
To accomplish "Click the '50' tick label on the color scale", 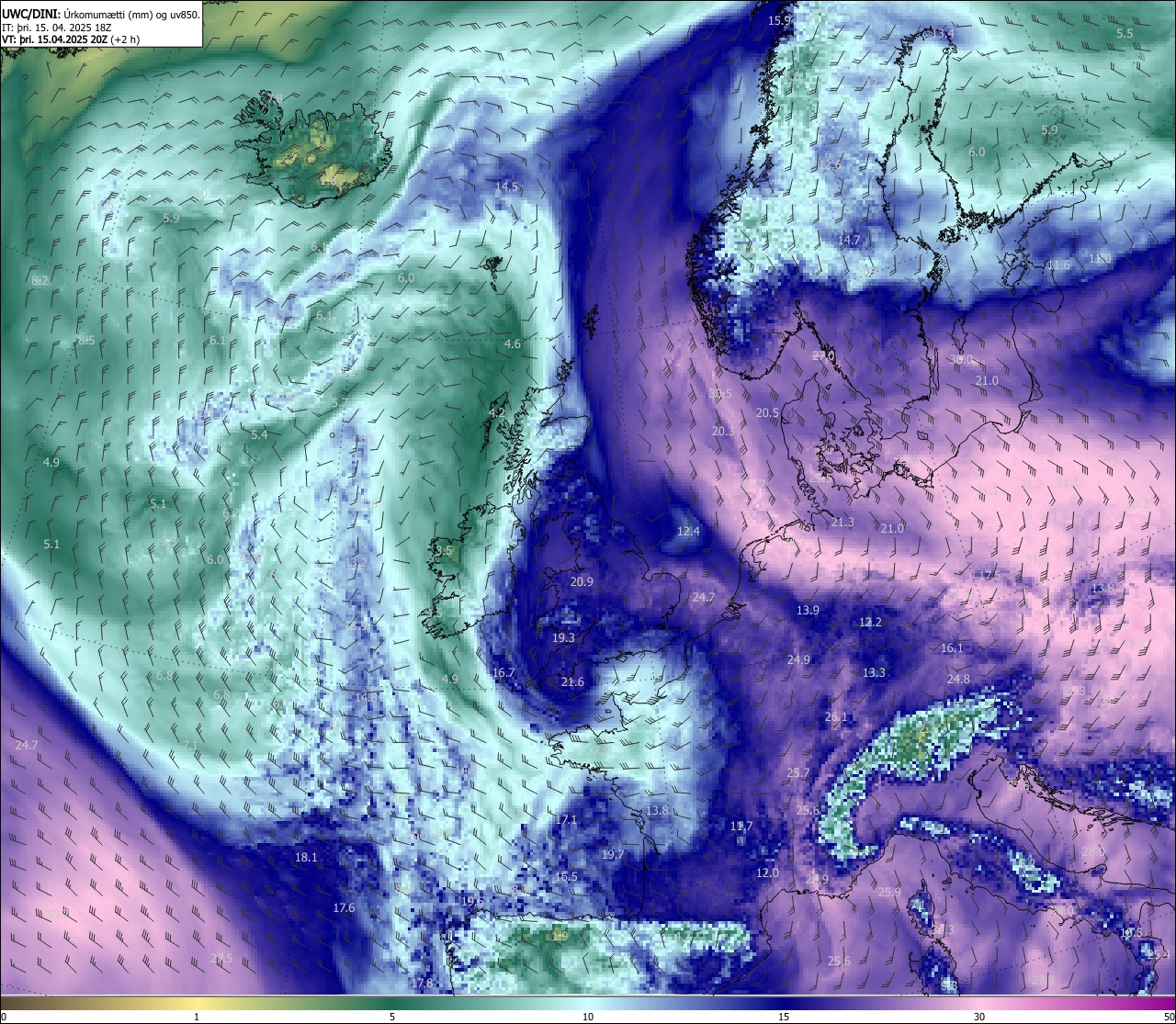I will tap(1169, 1017).
